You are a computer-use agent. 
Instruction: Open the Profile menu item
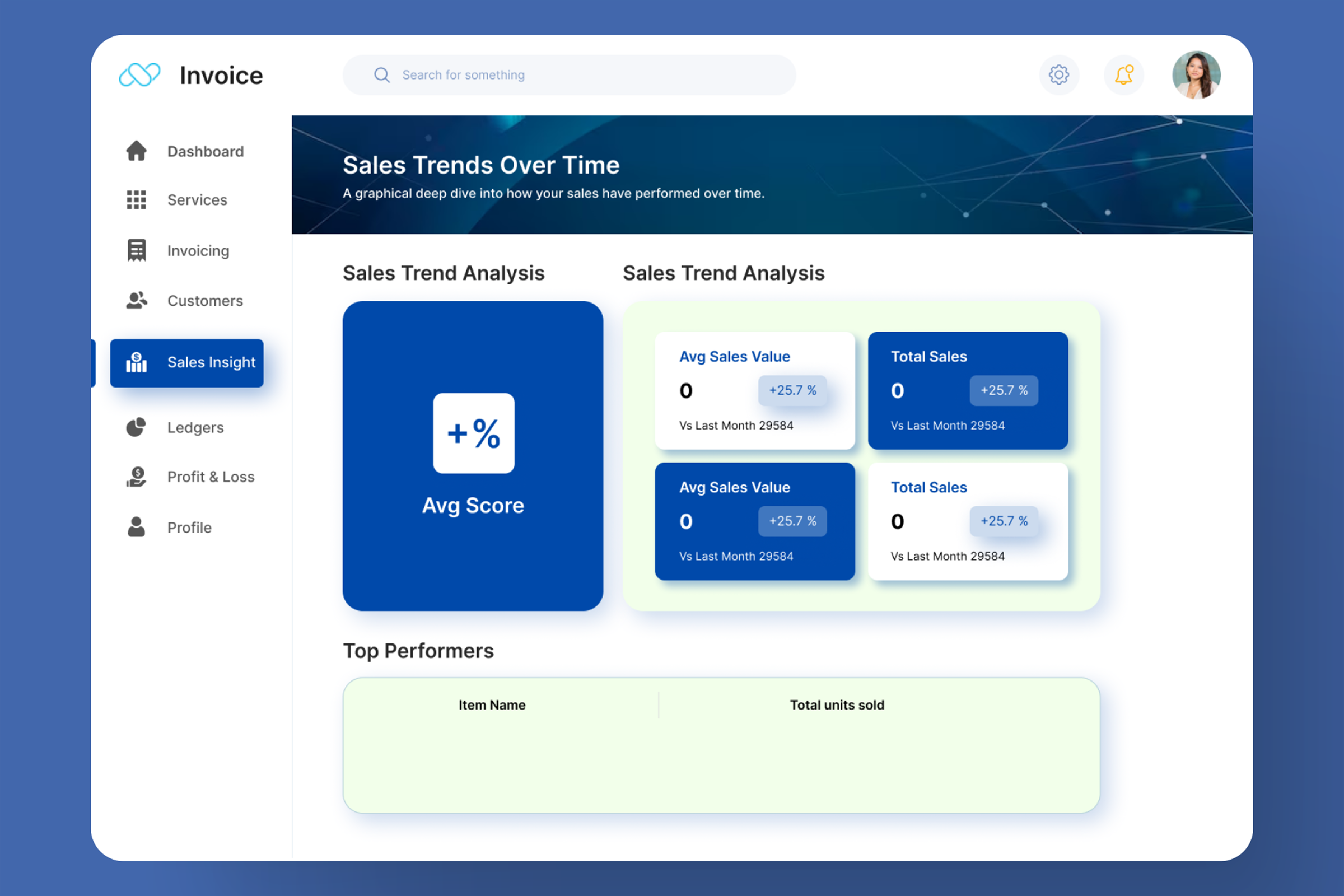pos(189,528)
